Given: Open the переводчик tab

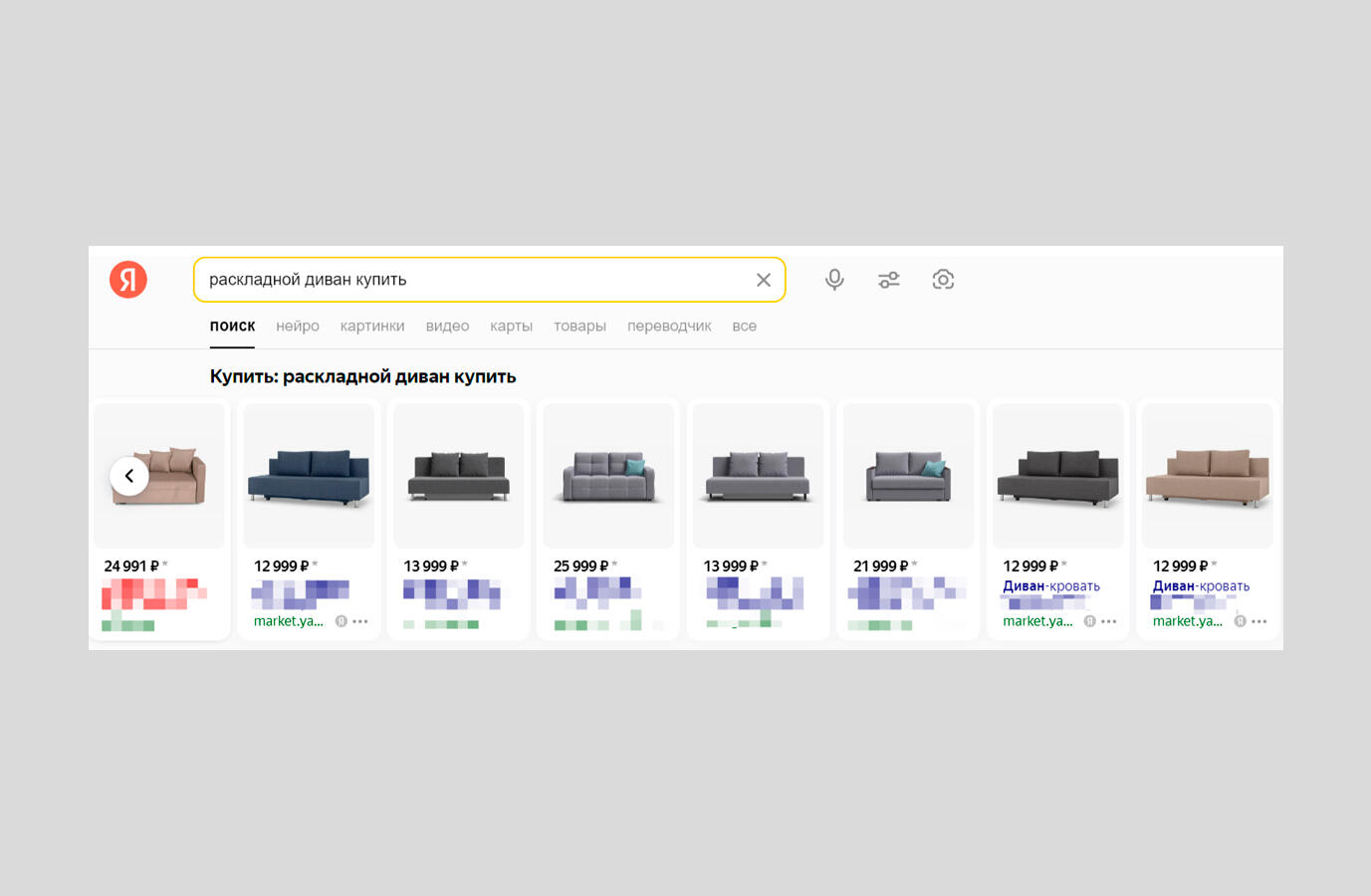Looking at the screenshot, I should [669, 326].
